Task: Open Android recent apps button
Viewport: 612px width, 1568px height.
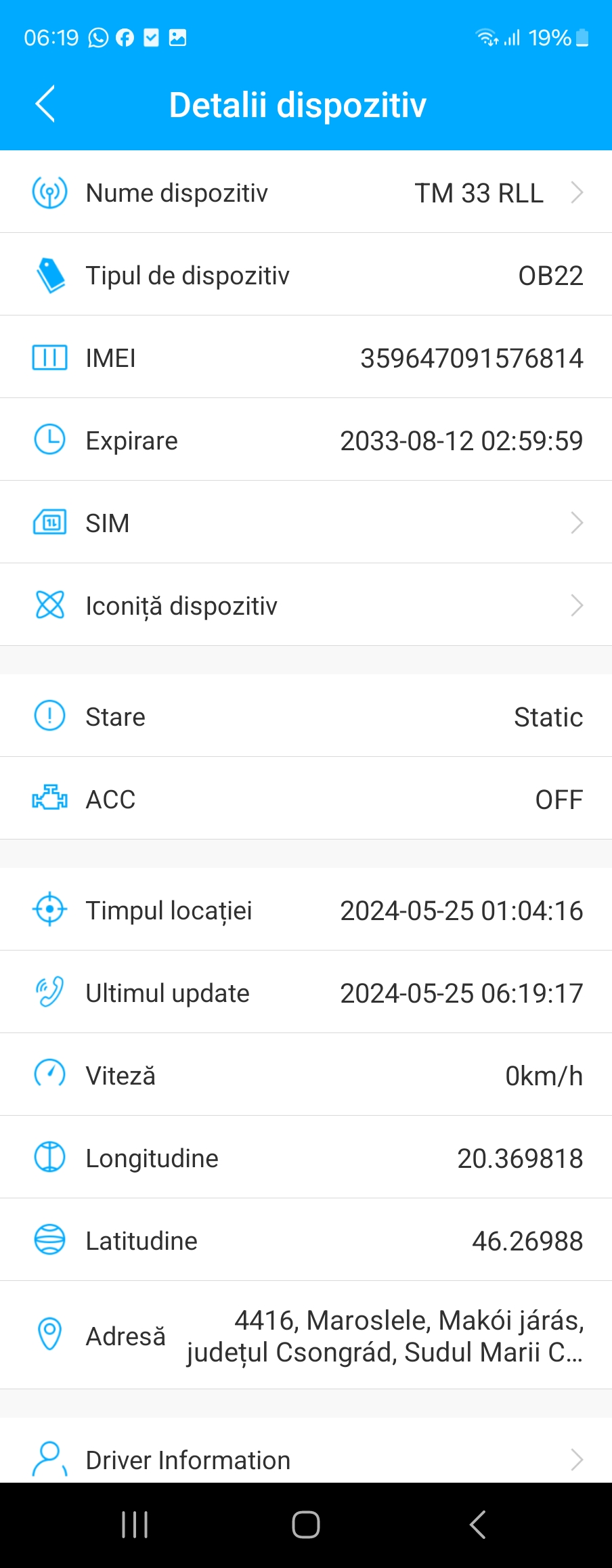Action: 135,1525
